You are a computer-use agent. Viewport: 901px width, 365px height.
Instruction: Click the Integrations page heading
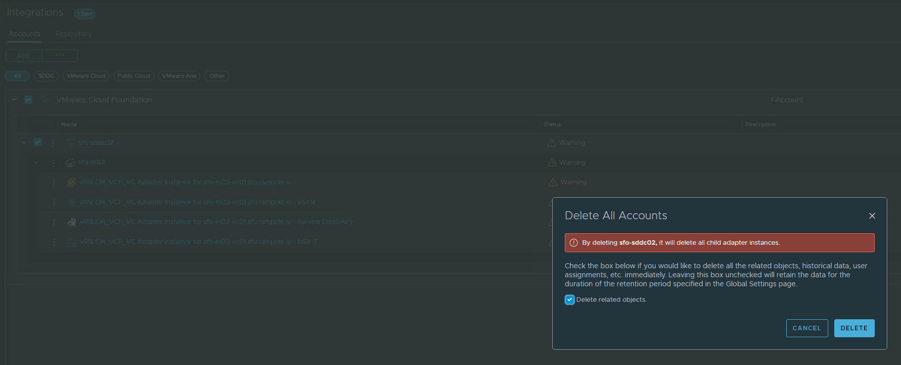tap(35, 13)
